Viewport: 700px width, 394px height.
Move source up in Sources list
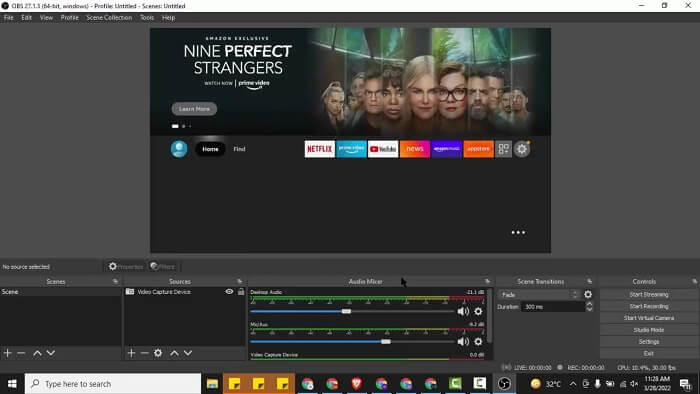(x=175, y=353)
